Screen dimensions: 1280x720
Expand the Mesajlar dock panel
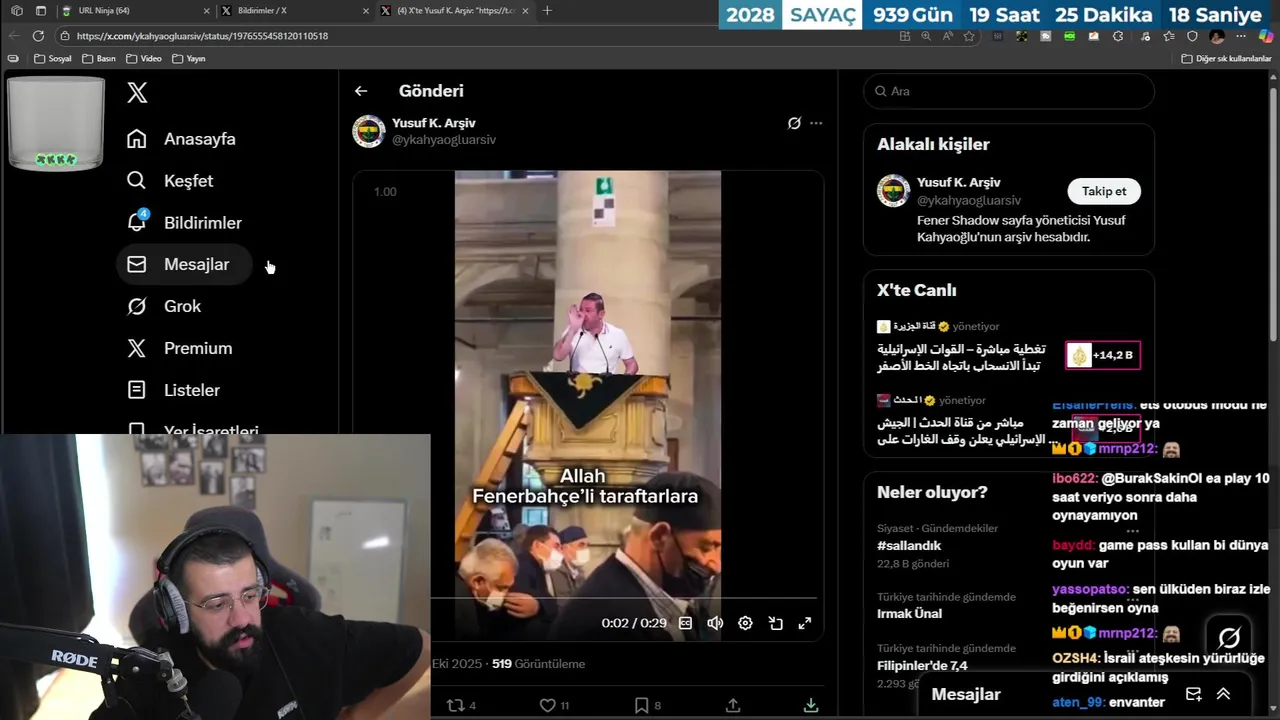[x=1223, y=694]
